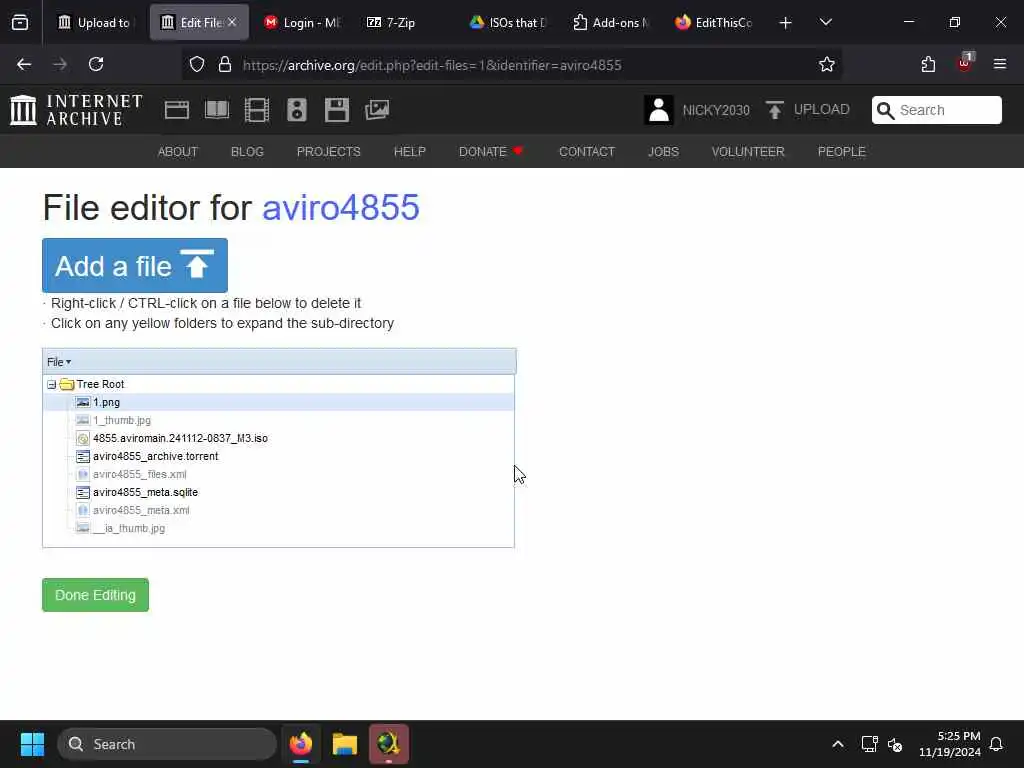The image size is (1024, 768).
Task: List all tabs dropdown arrow
Action: (x=825, y=22)
